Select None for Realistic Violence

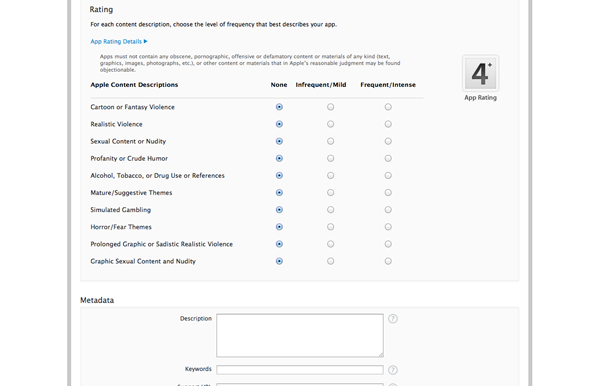pos(279,124)
